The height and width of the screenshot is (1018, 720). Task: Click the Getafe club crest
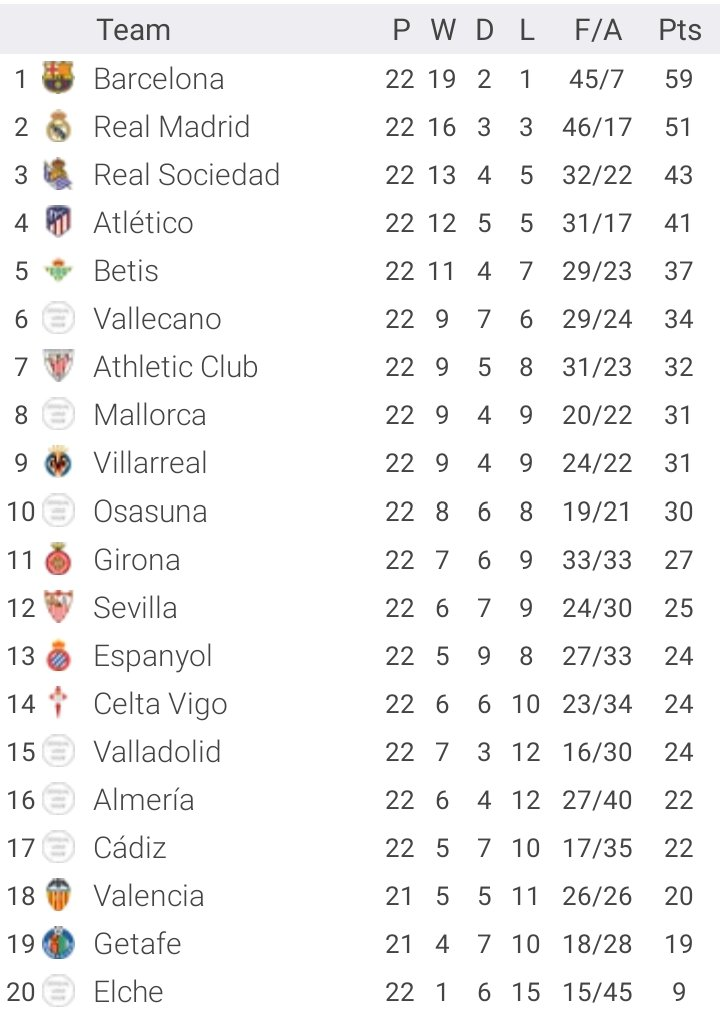(x=58, y=943)
